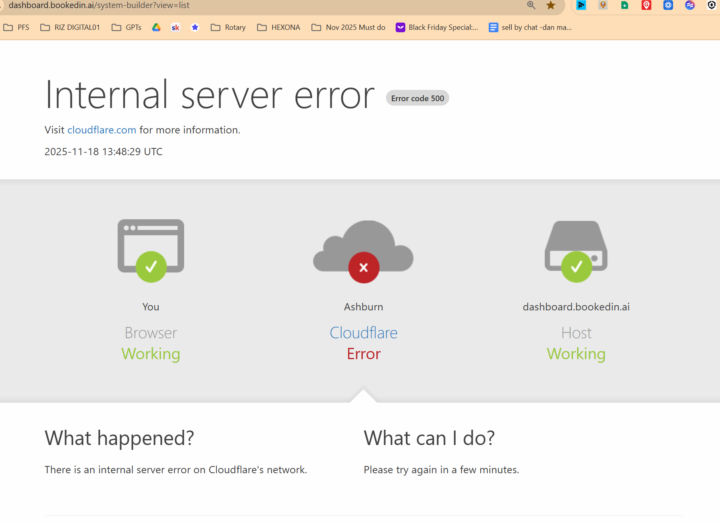Open the Black Friday Special bookmark
Screen dimensions: 720x522
click(437, 28)
